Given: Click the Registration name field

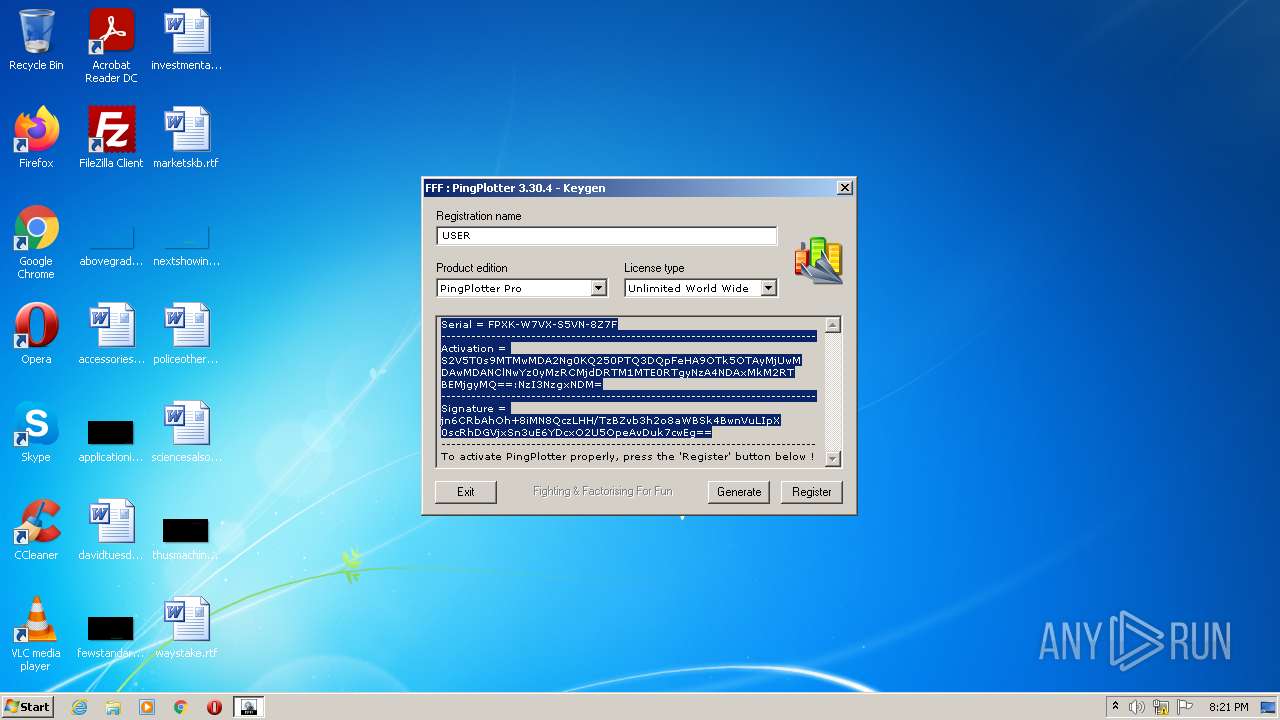Looking at the screenshot, I should (607, 236).
